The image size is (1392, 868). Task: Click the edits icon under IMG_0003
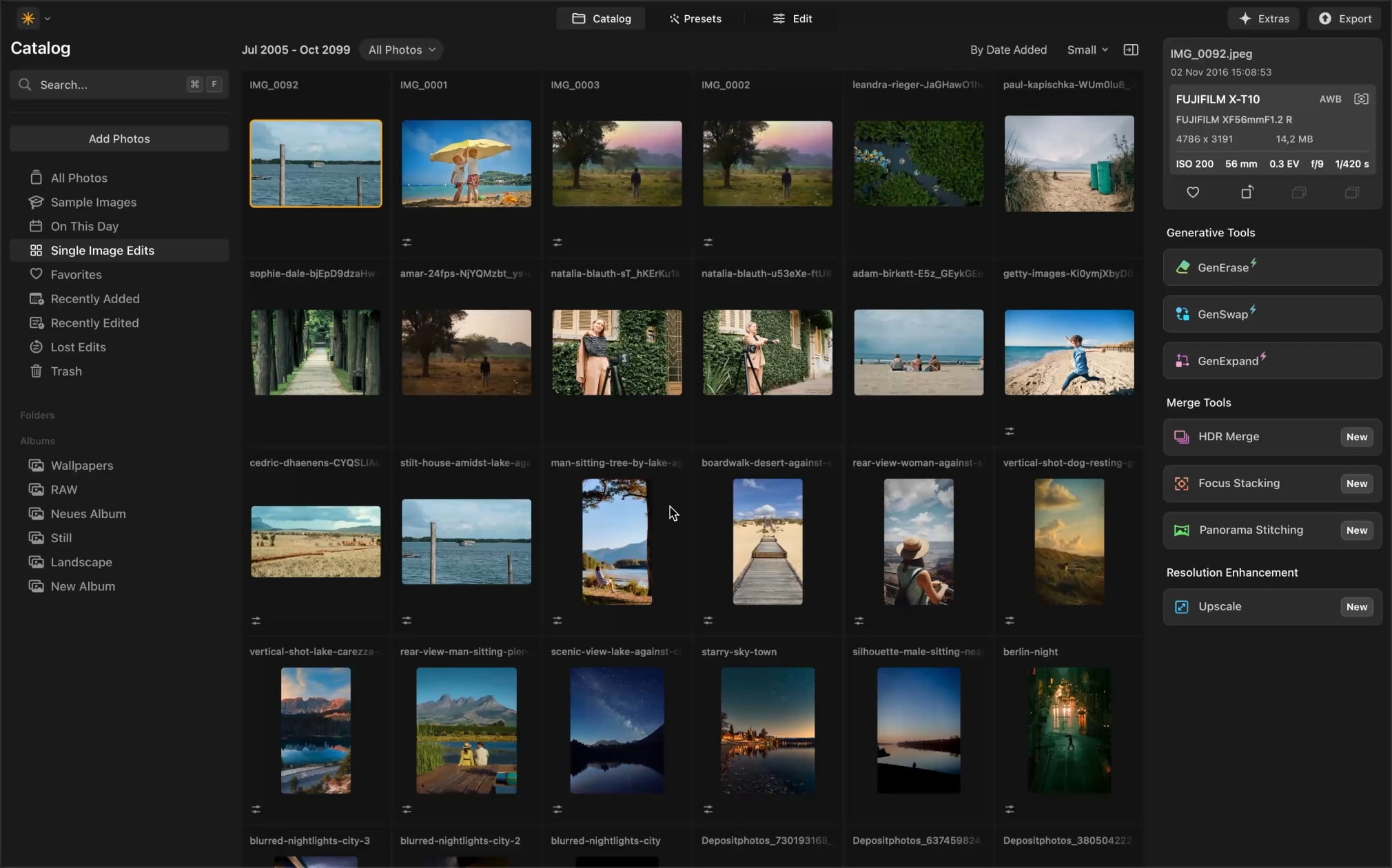(x=557, y=242)
